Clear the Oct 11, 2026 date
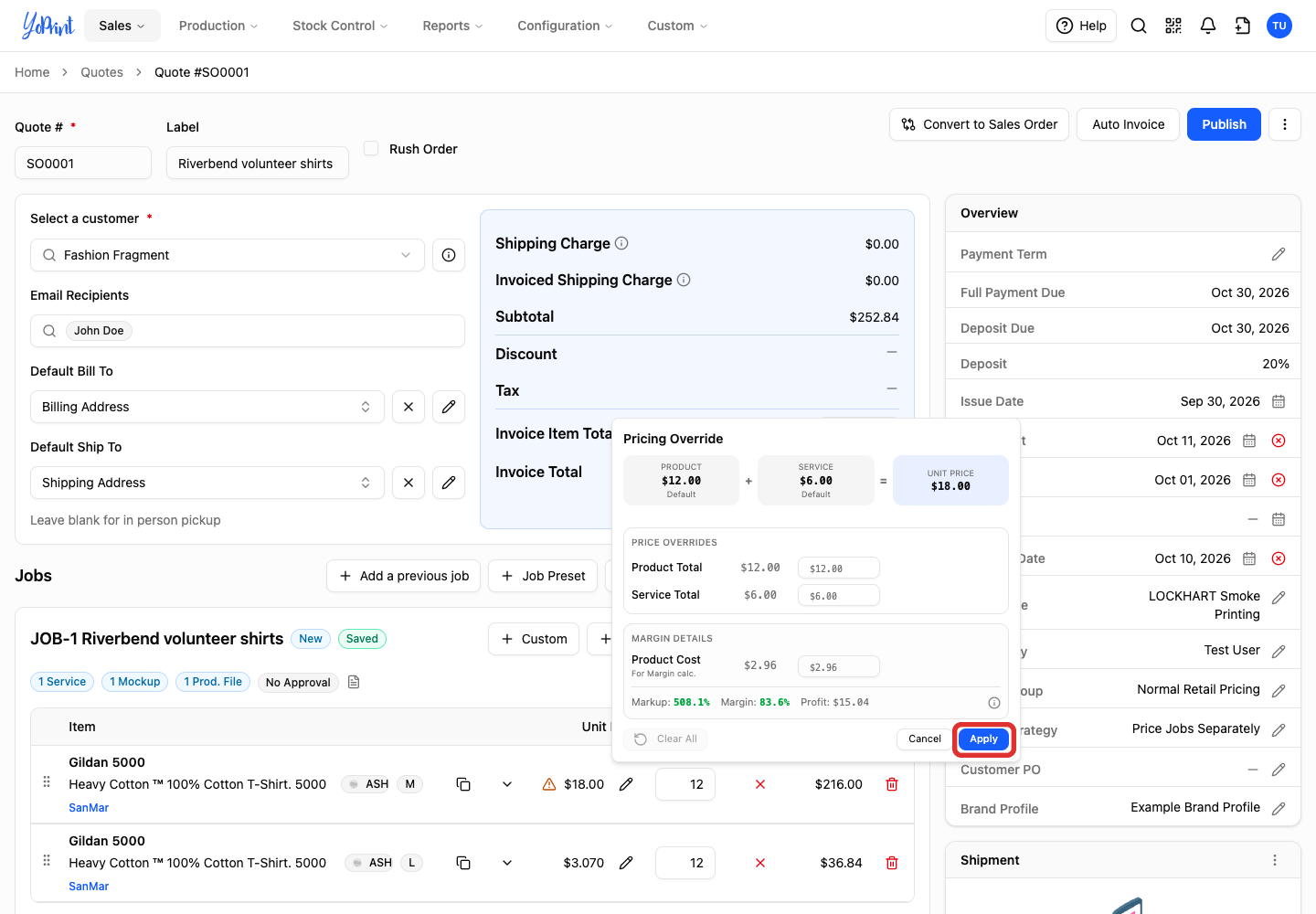The width and height of the screenshot is (1316, 914). (1279, 441)
